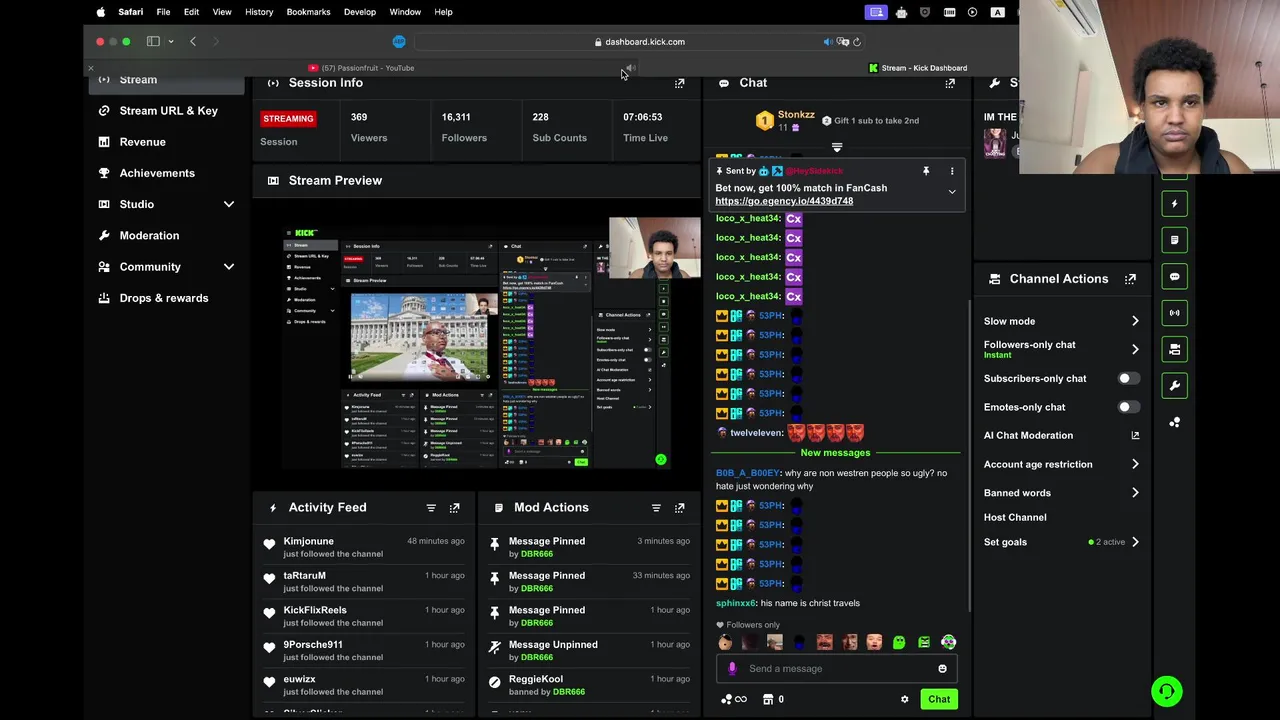Open Drops & rewards in sidebar
Screen dimensions: 1280x720
[x=164, y=298]
